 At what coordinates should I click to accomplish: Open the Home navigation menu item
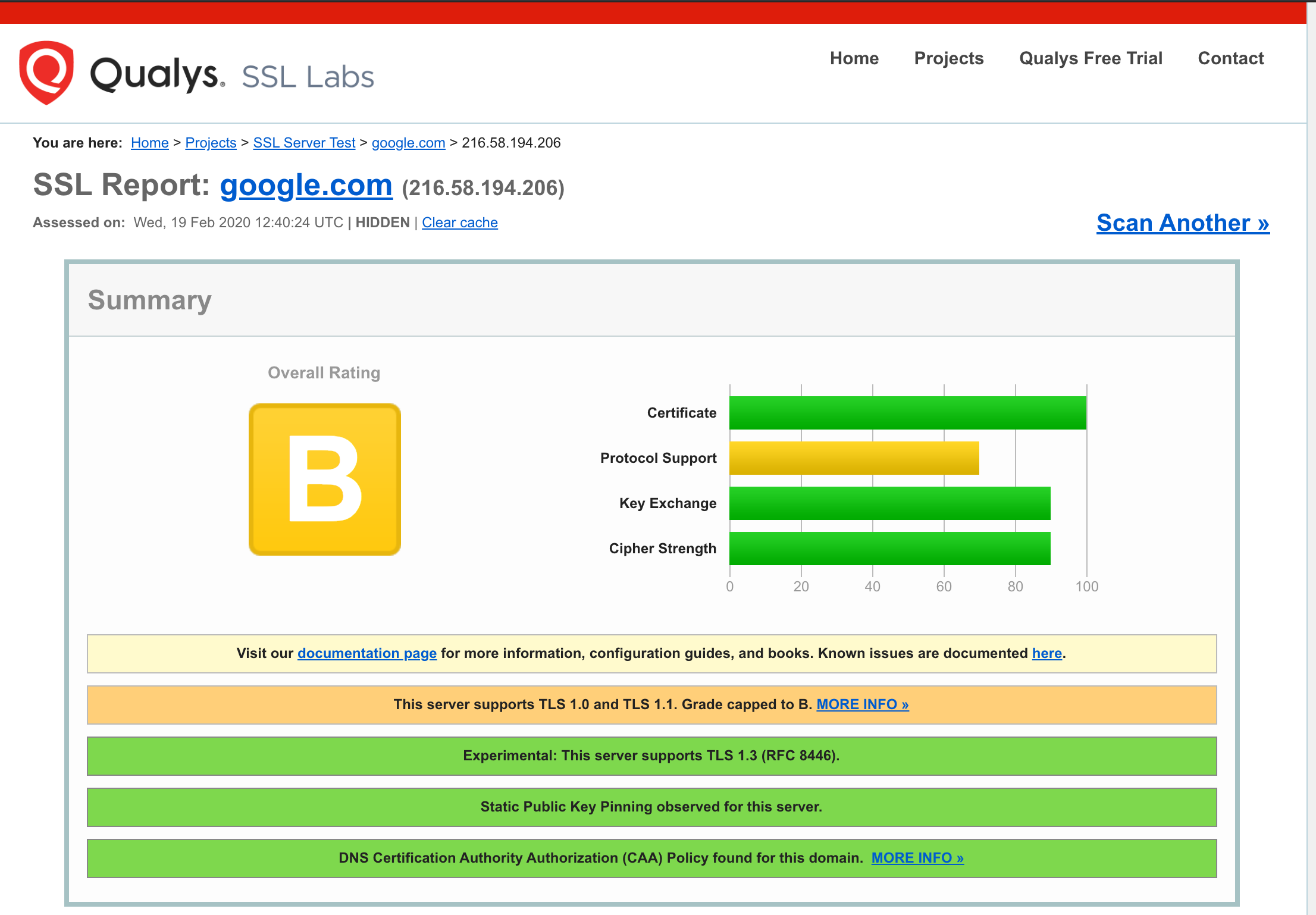854,58
